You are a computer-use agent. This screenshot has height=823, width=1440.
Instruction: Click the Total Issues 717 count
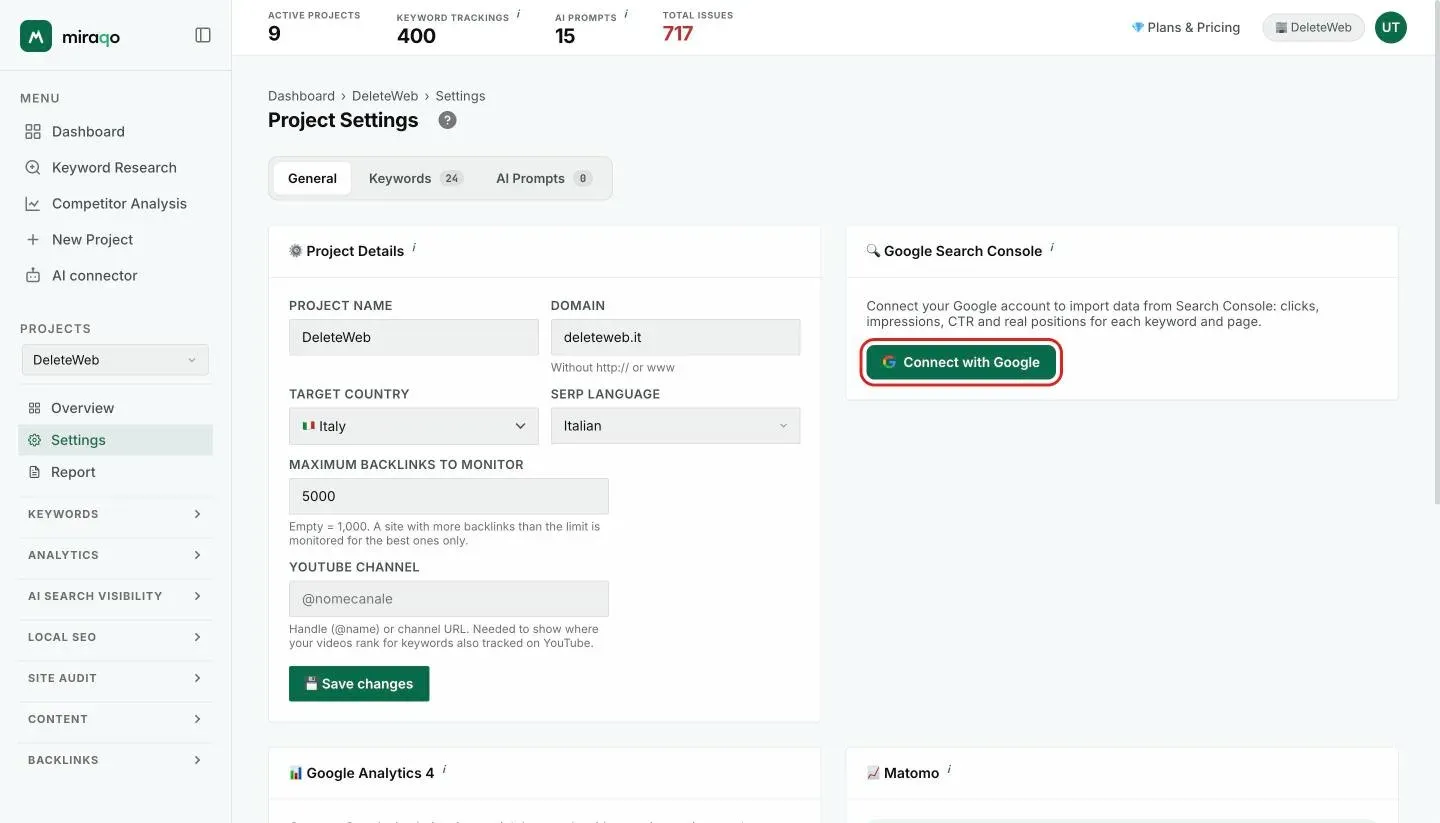(678, 34)
